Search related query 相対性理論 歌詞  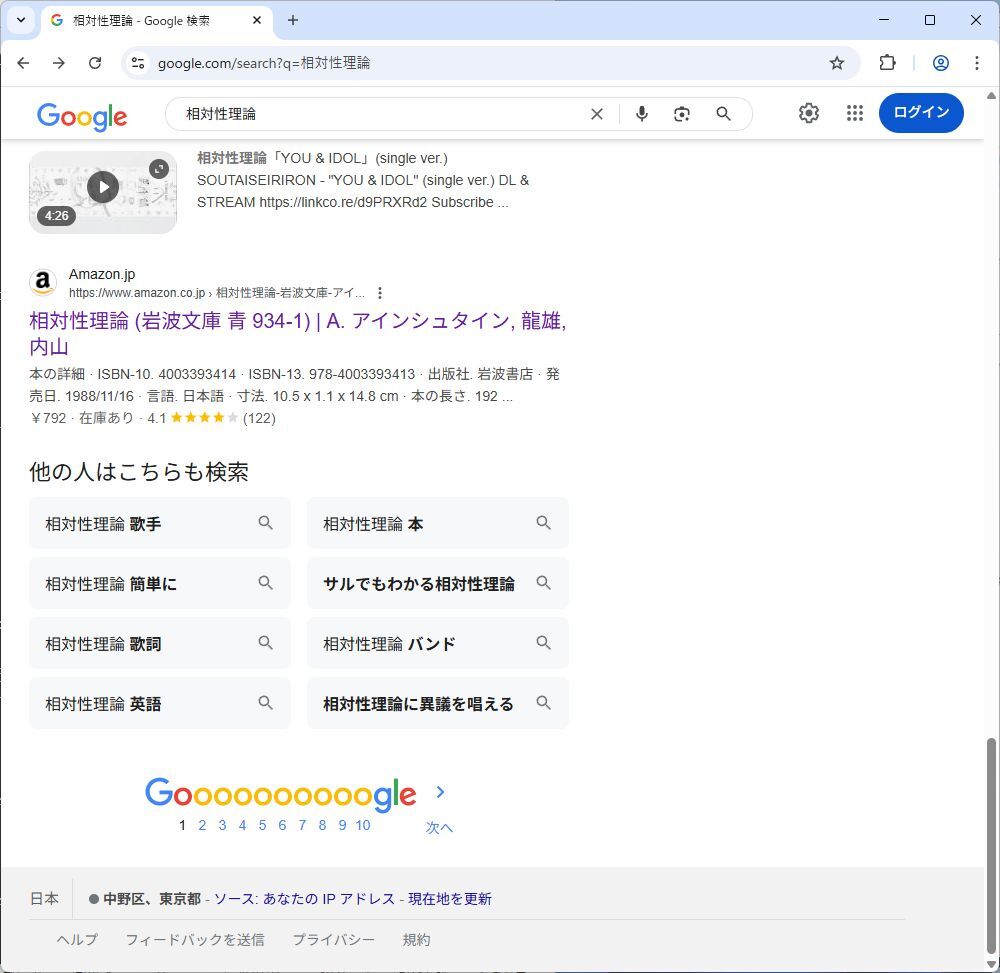pos(159,643)
